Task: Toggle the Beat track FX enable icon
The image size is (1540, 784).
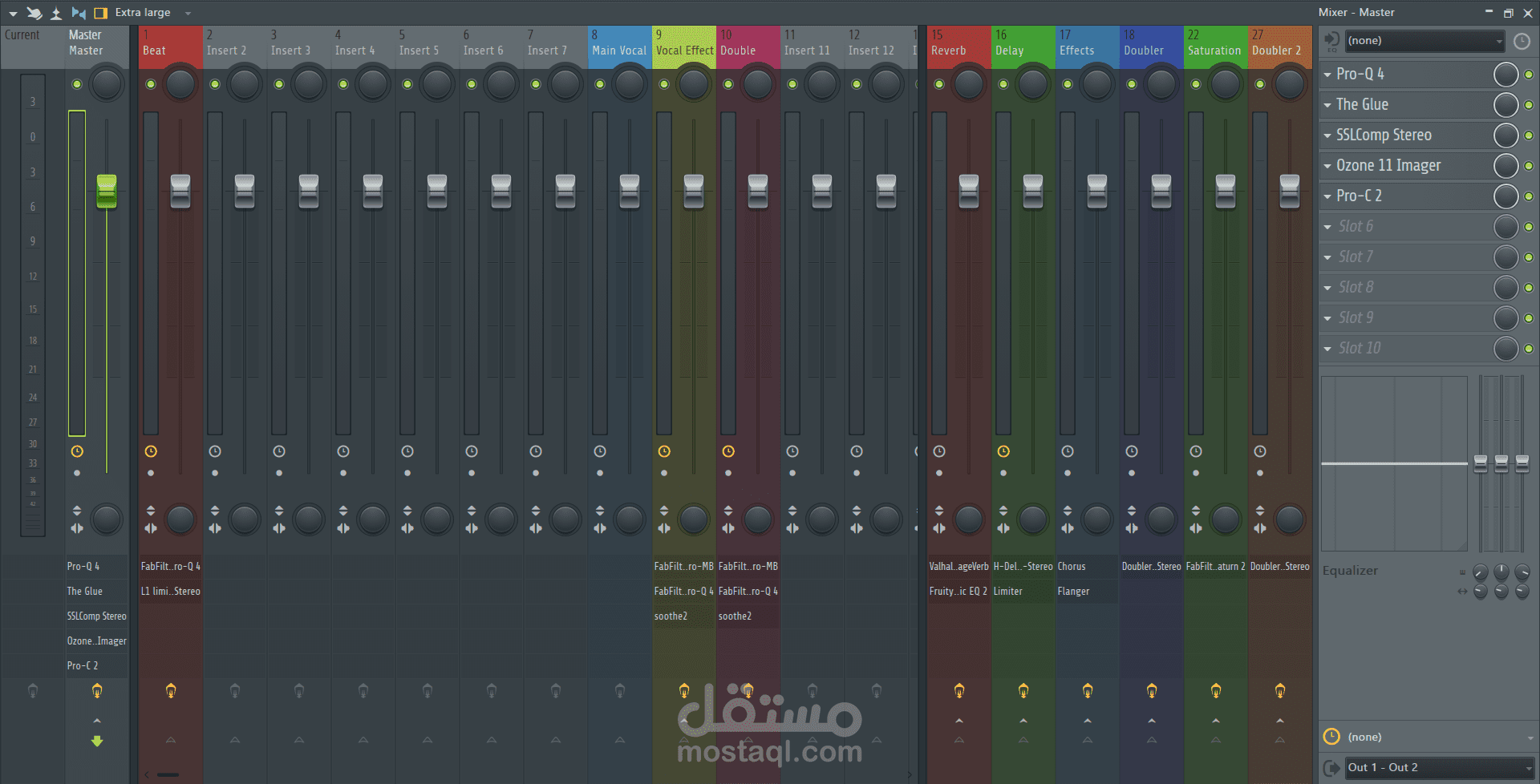Action: pos(171,691)
